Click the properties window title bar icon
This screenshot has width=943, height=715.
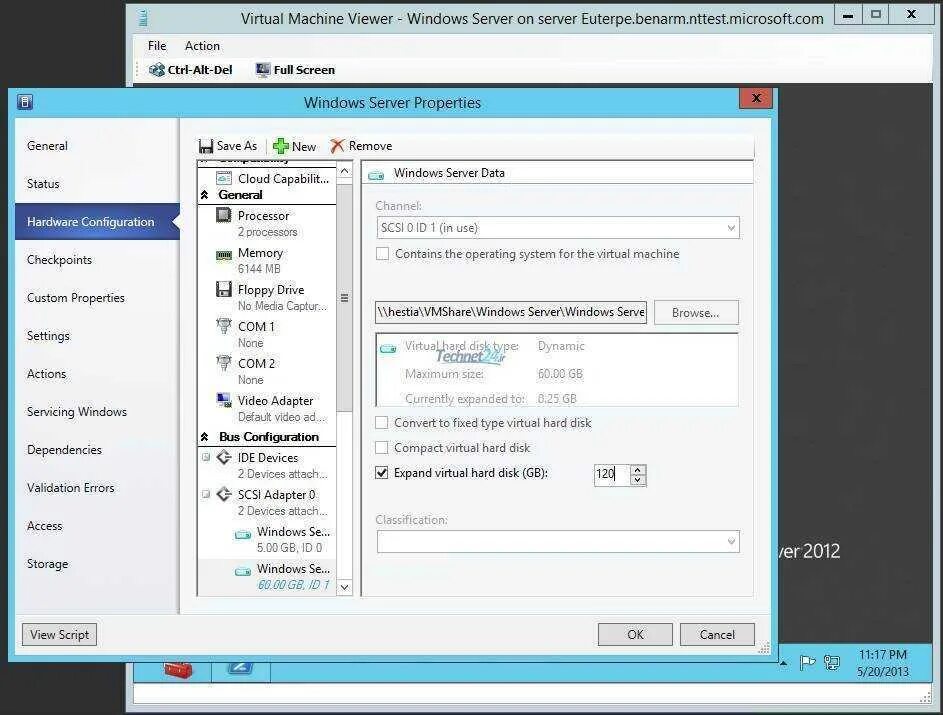(25, 102)
